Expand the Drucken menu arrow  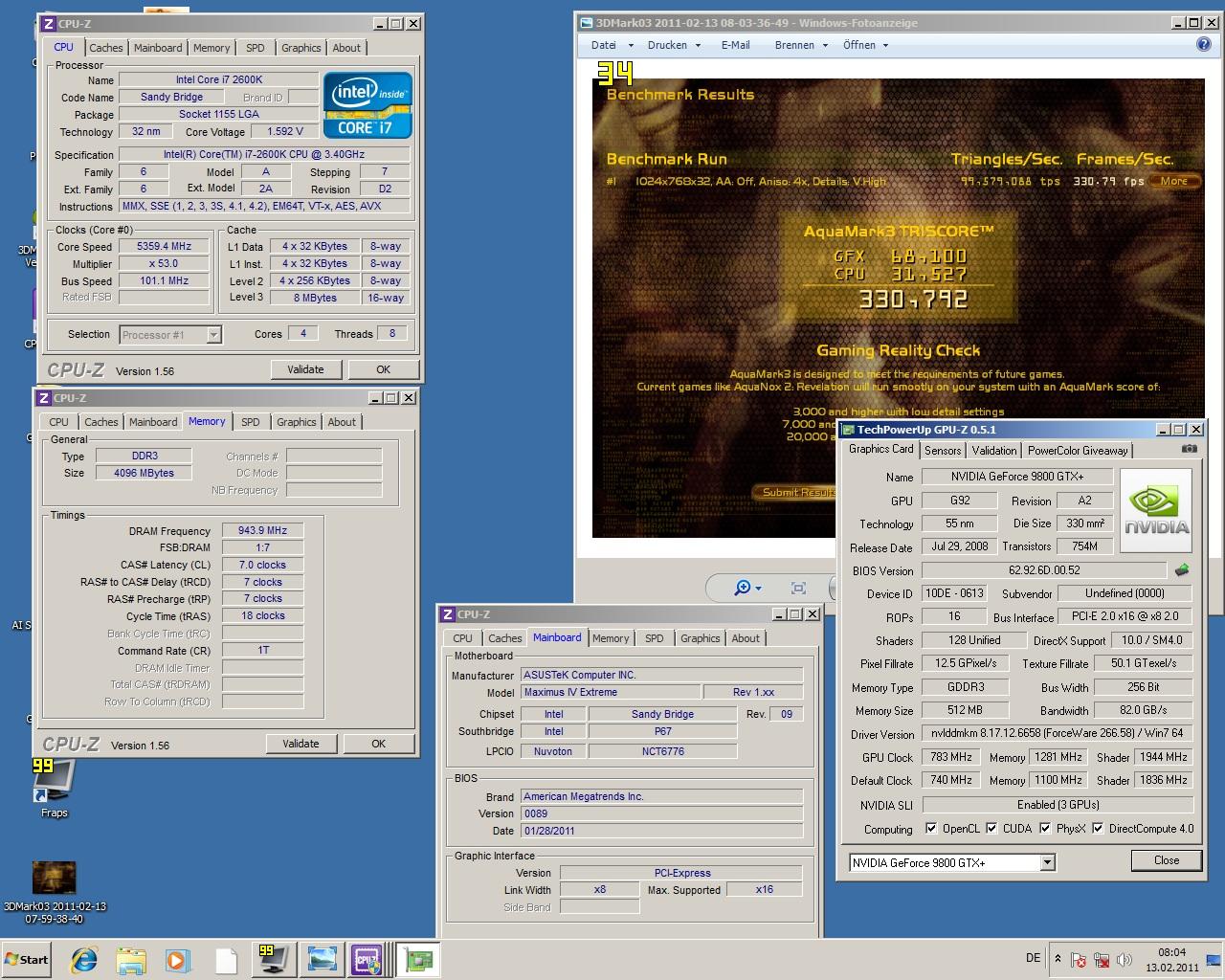(x=698, y=45)
